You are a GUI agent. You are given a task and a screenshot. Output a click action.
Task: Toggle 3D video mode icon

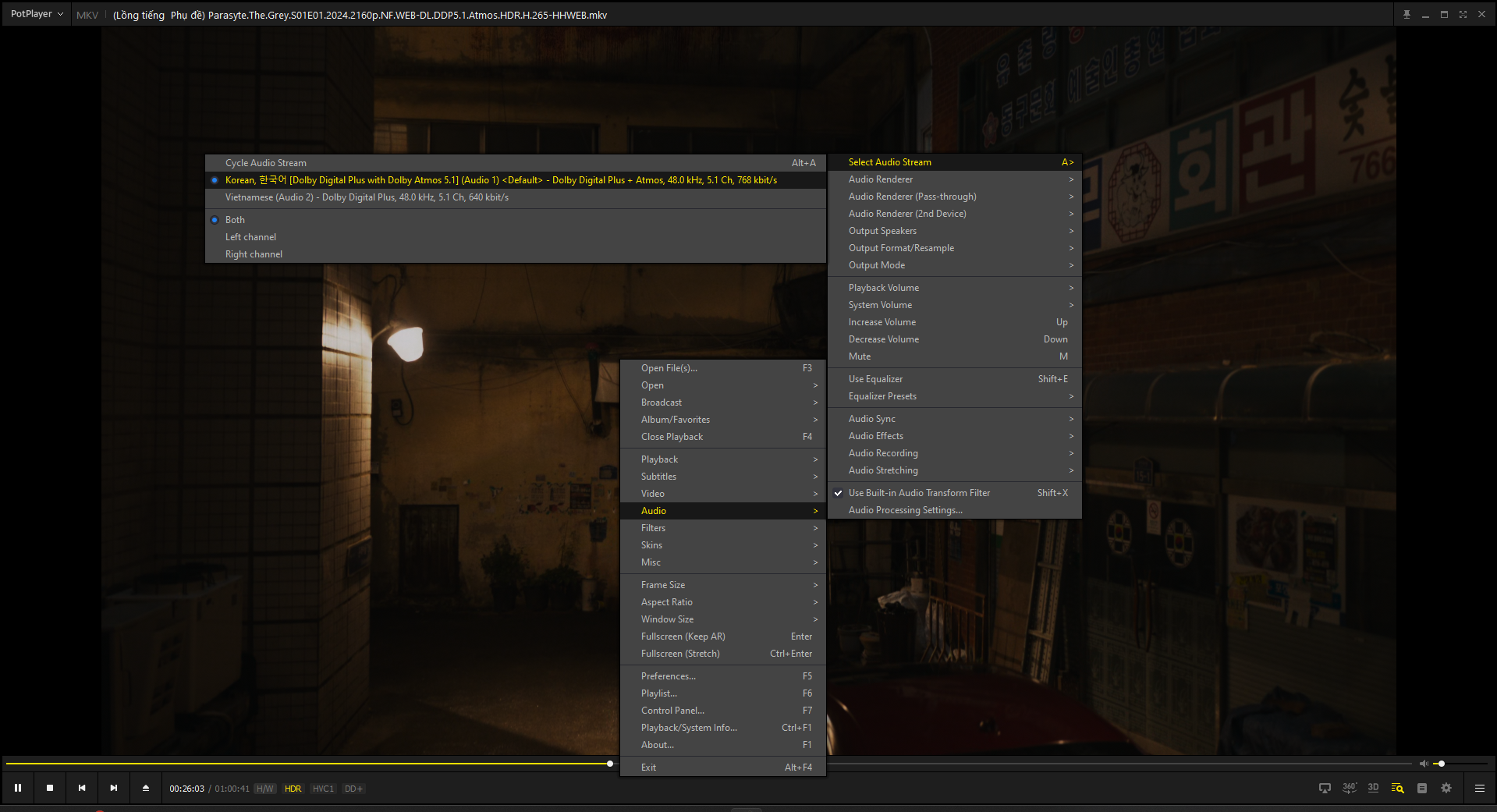pyautogui.click(x=1374, y=788)
